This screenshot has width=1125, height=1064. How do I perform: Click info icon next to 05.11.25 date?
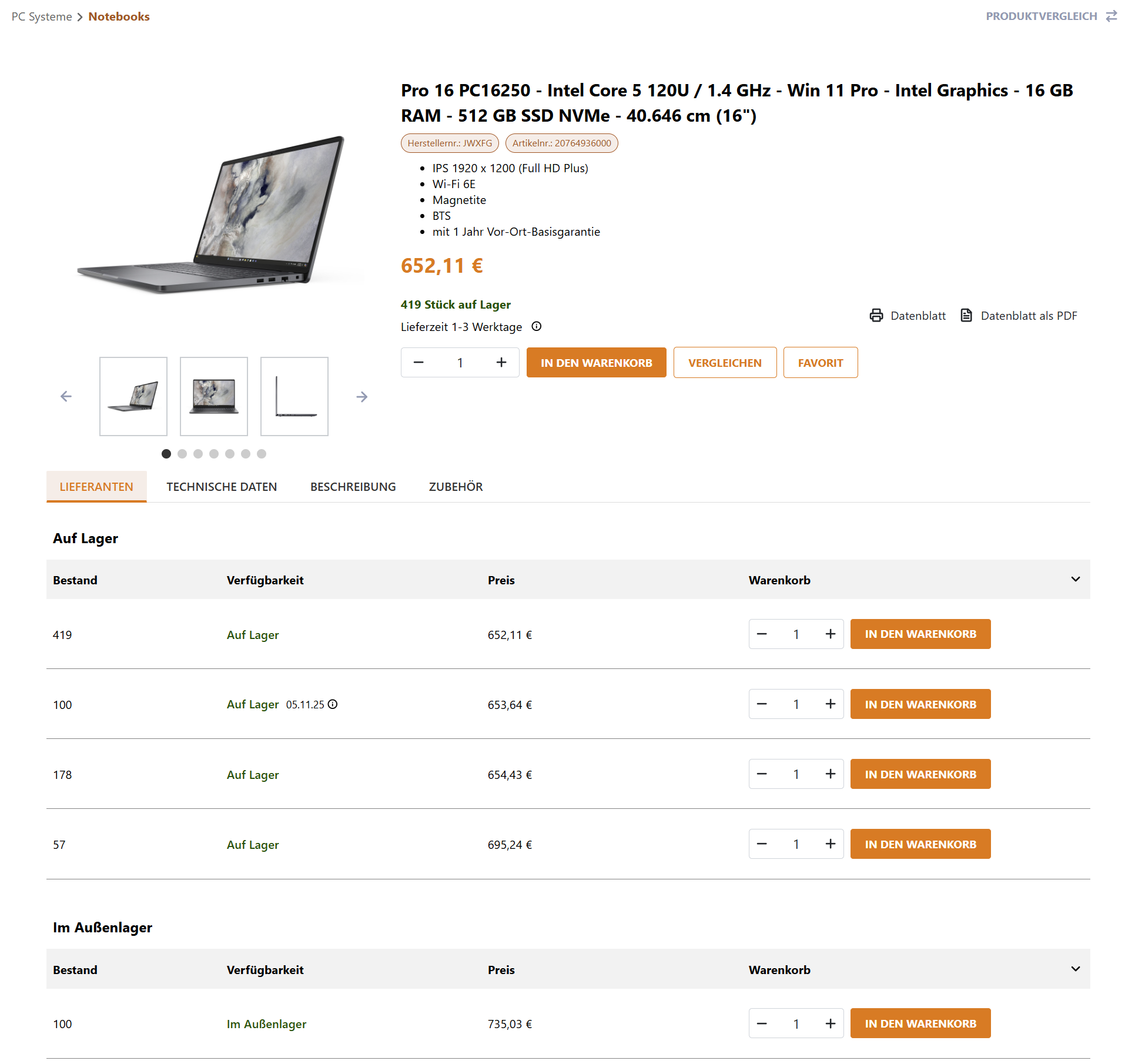tap(333, 704)
